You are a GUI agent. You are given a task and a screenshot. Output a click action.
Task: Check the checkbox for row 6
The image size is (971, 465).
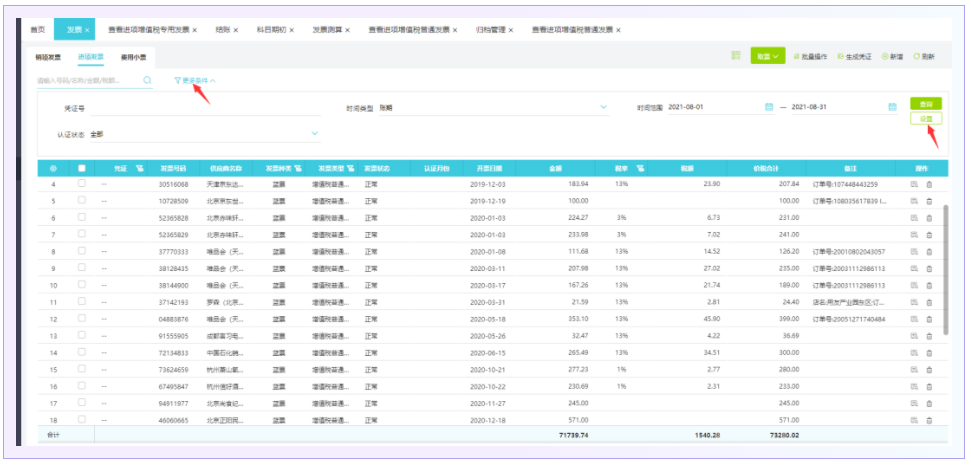point(82,218)
